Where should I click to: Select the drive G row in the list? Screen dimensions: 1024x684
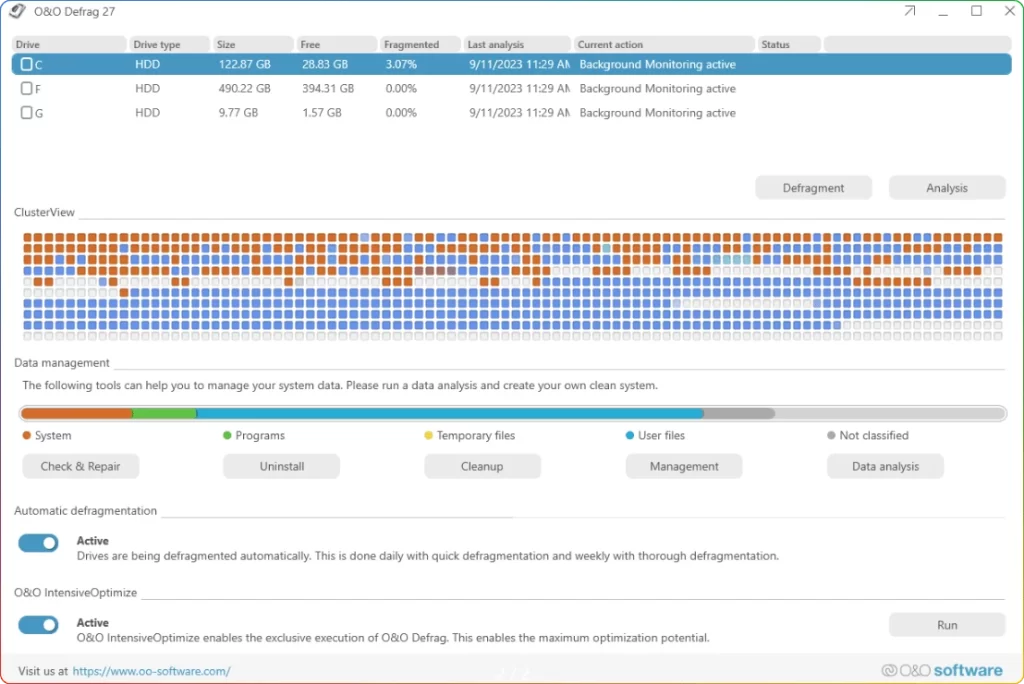[x=400, y=112]
